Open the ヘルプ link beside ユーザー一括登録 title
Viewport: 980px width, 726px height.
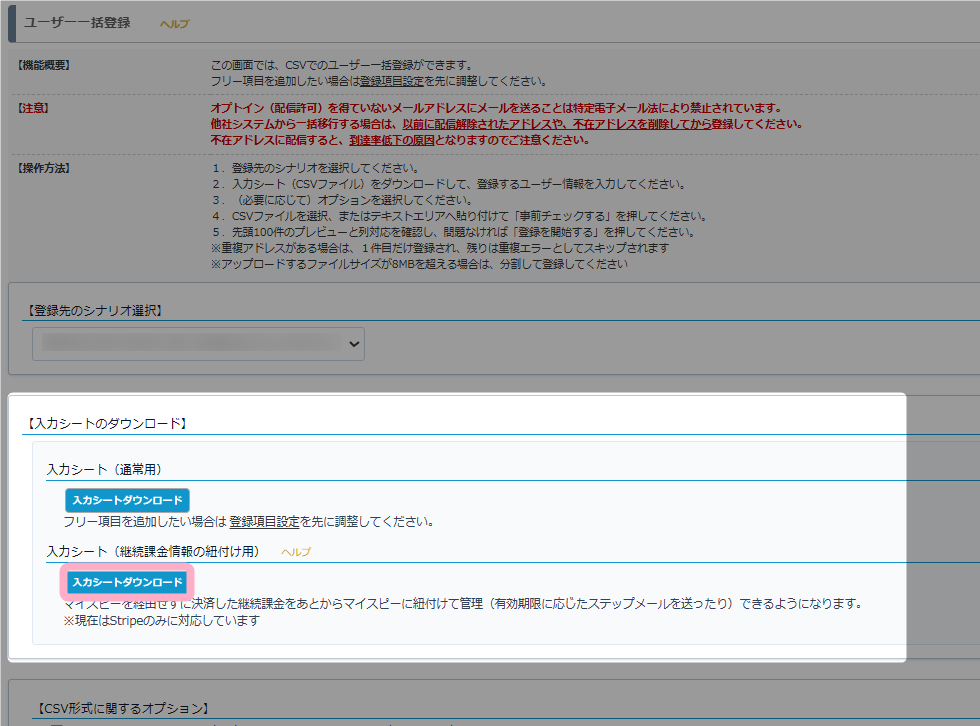(x=174, y=23)
